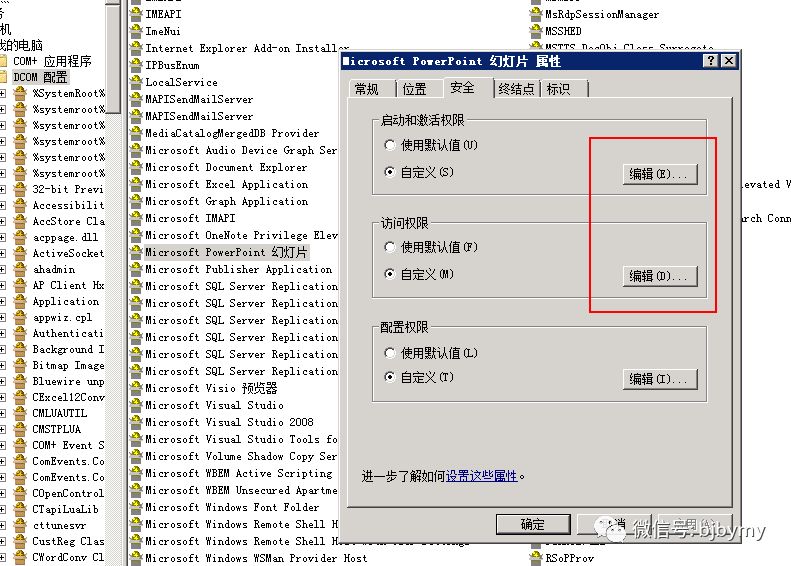Click the MSSHED item icon

pyautogui.click(x=536, y=31)
